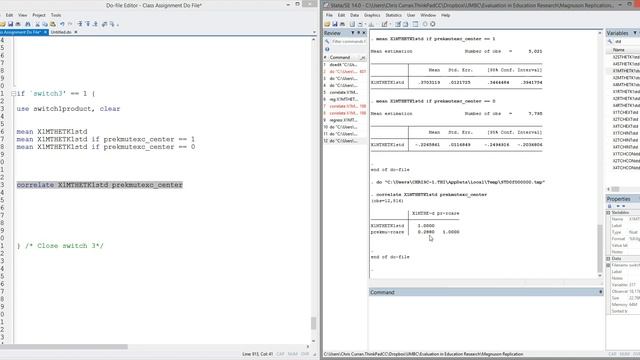Open Help menu in Stata window
Image resolution: width=640 pixels, height=360 pixels.
click(x=445, y=15)
